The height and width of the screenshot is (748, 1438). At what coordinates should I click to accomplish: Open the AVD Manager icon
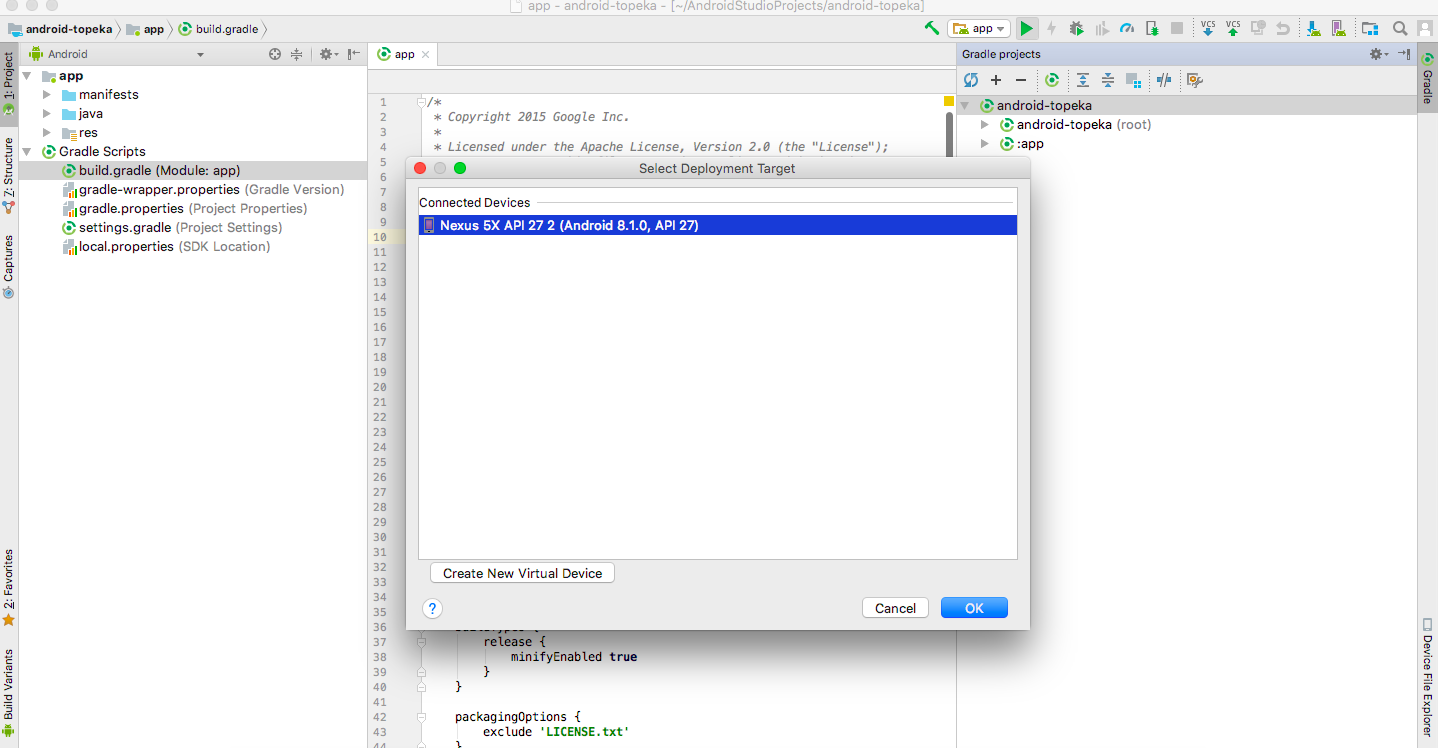click(x=1337, y=29)
